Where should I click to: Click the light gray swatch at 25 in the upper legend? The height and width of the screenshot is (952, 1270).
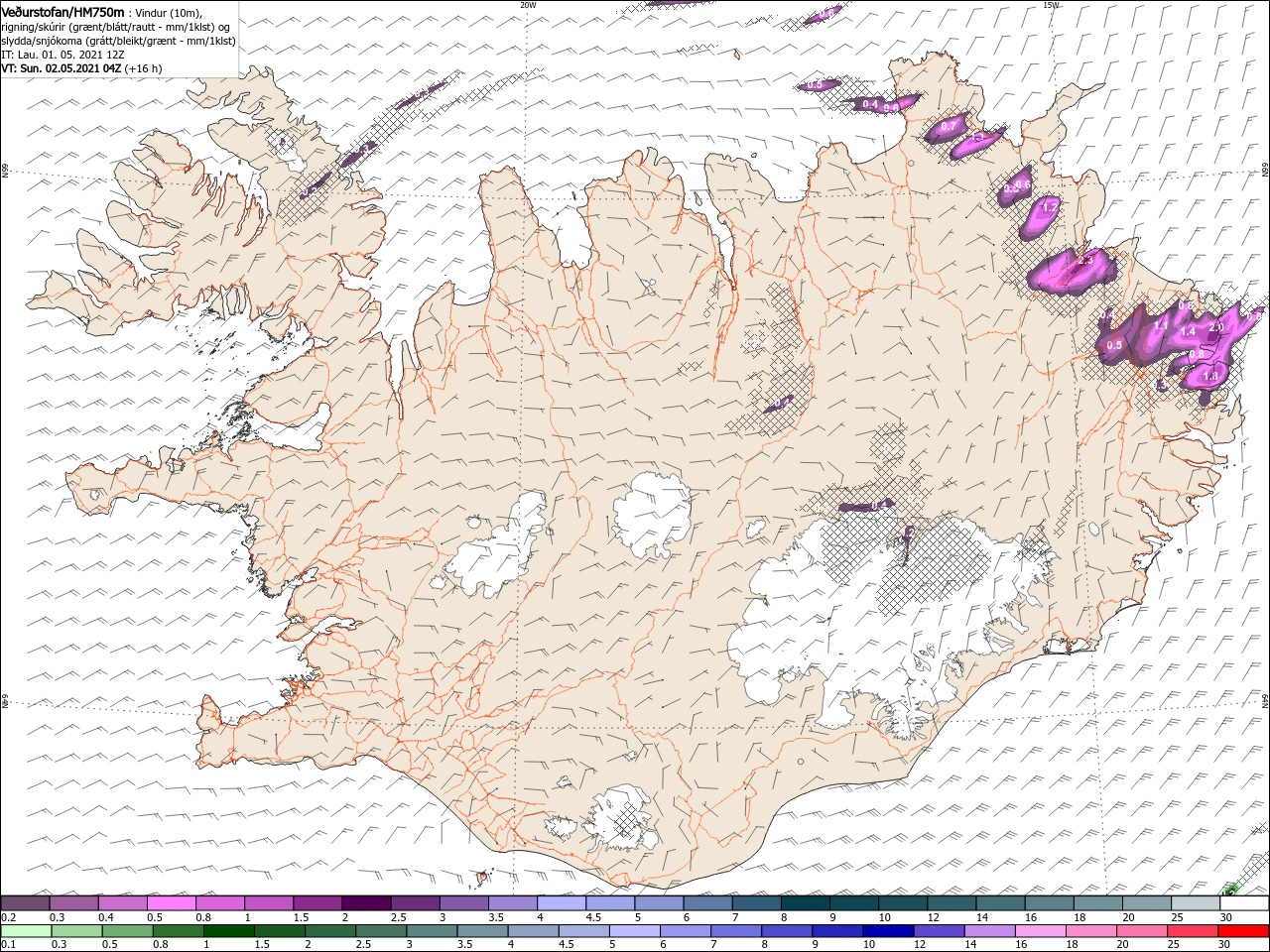tap(1196, 903)
